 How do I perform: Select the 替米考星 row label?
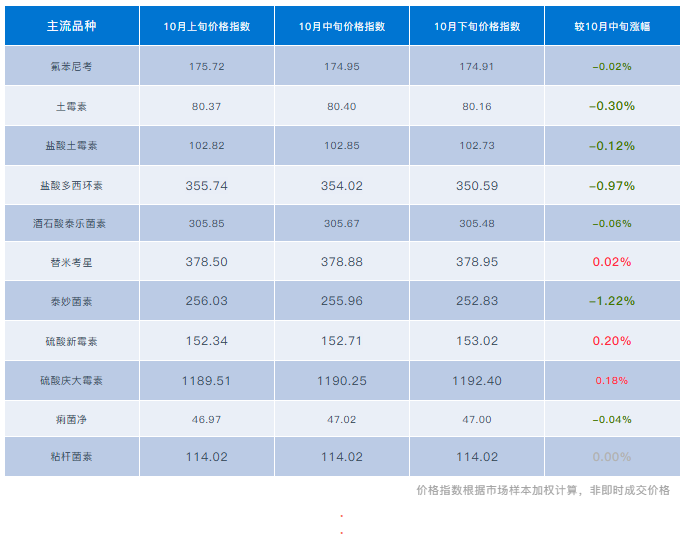tap(71, 262)
